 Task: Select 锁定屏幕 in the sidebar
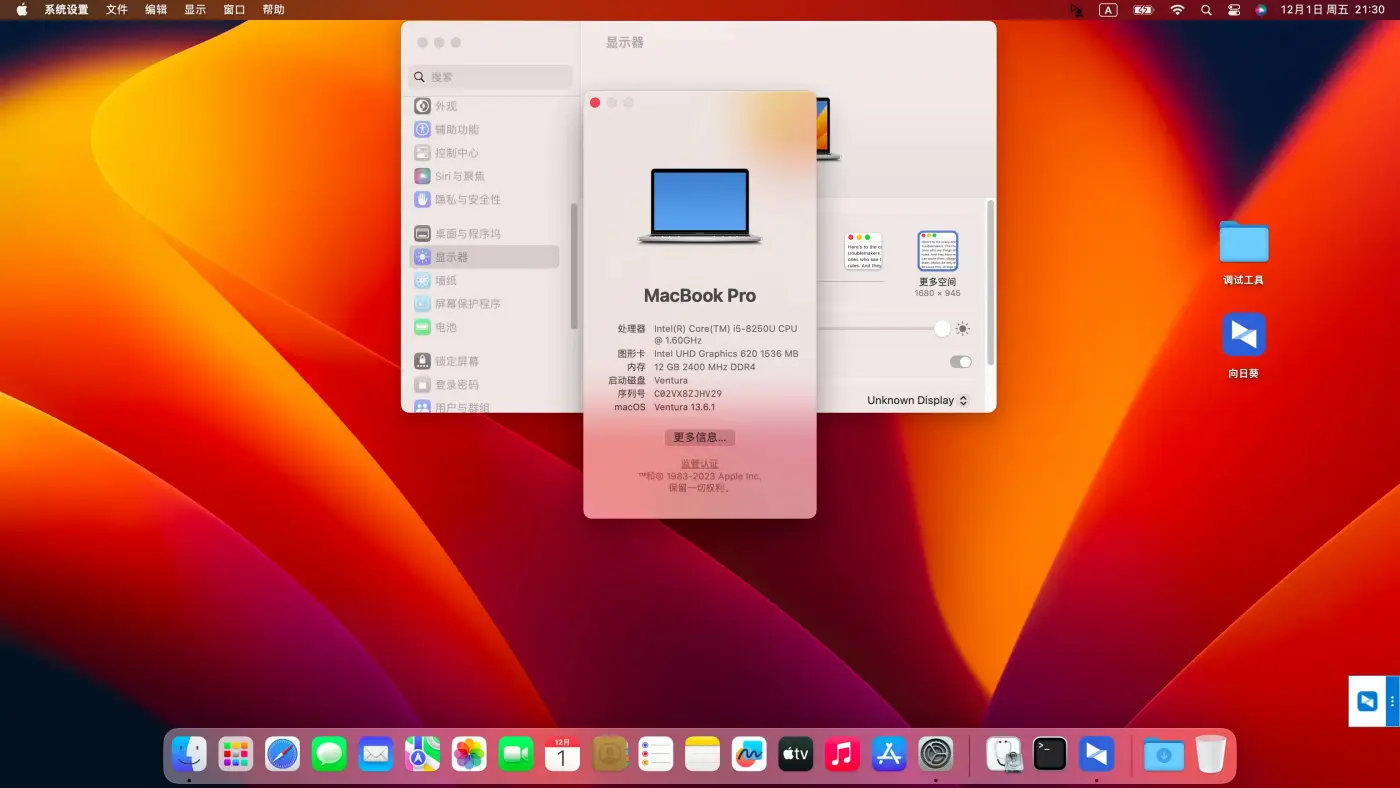coord(455,360)
